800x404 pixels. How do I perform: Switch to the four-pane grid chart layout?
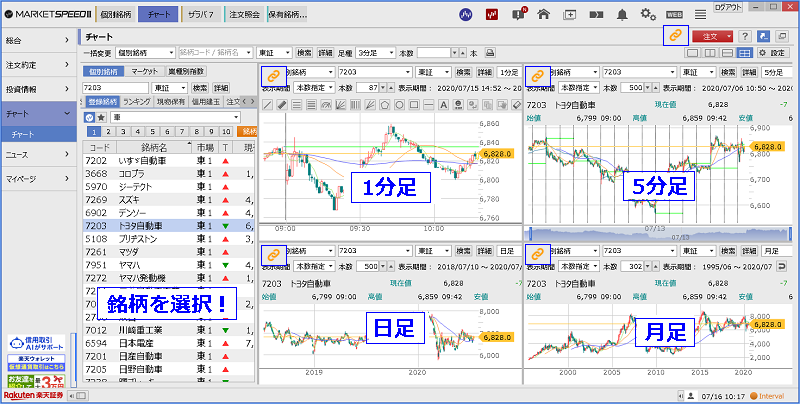[x=745, y=53]
